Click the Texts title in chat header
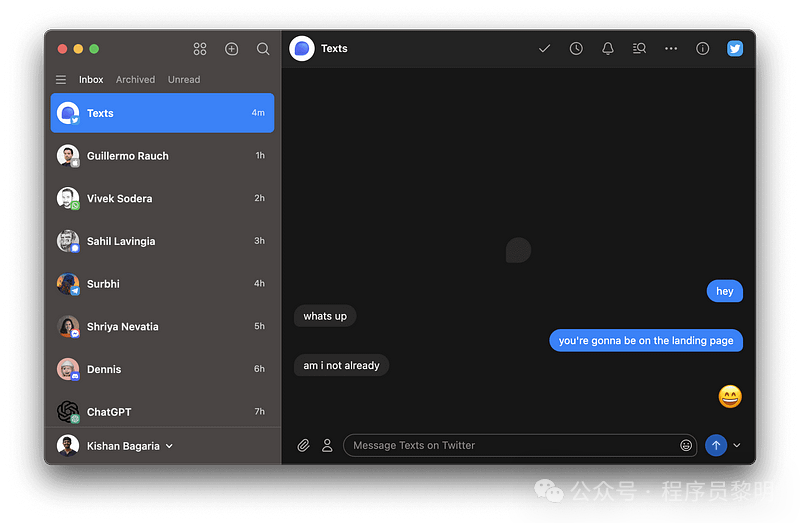 point(334,48)
